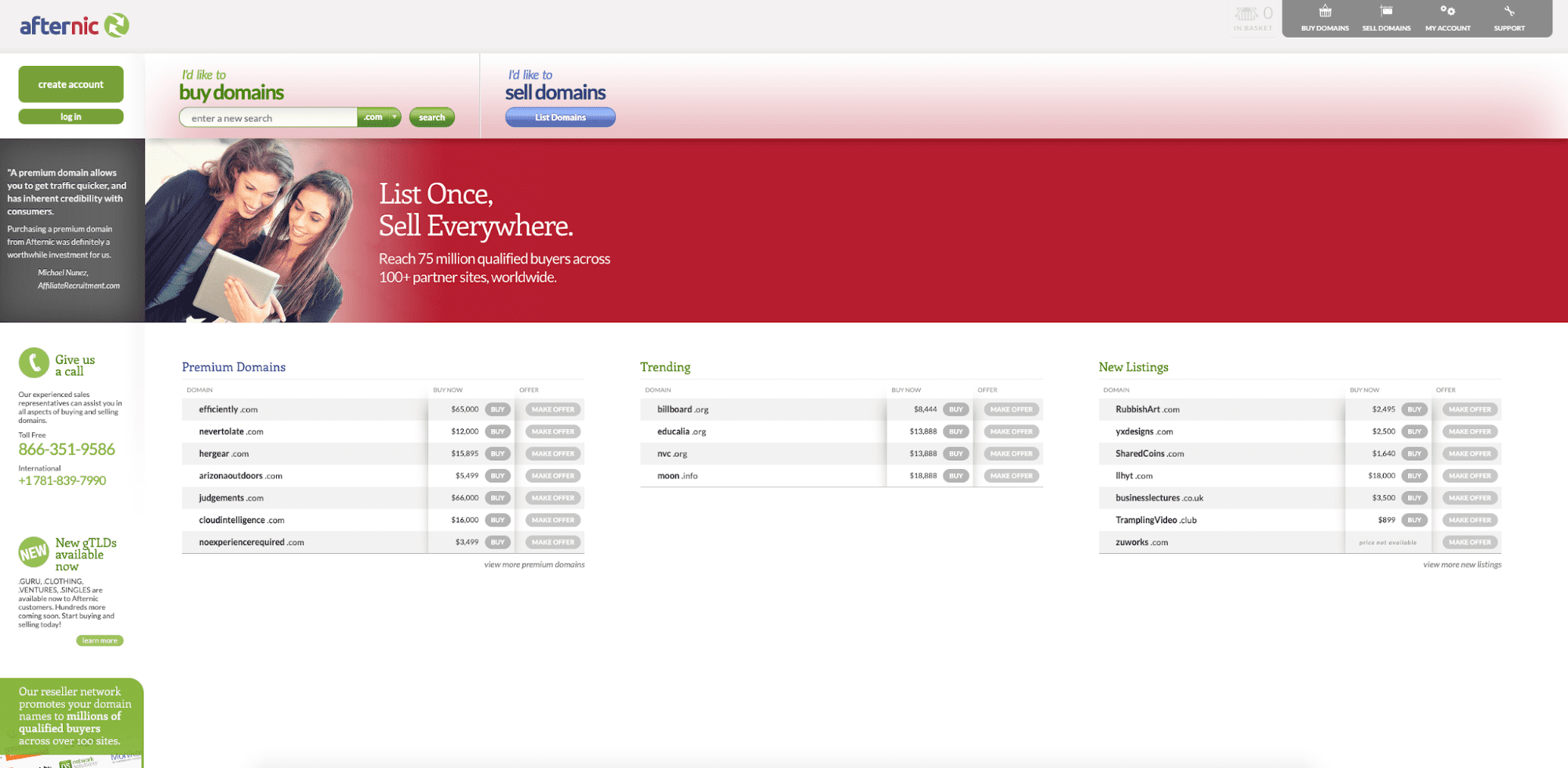Viewport: 1568px width, 768px height.
Task: Open the Support menu
Action: 1509,18
